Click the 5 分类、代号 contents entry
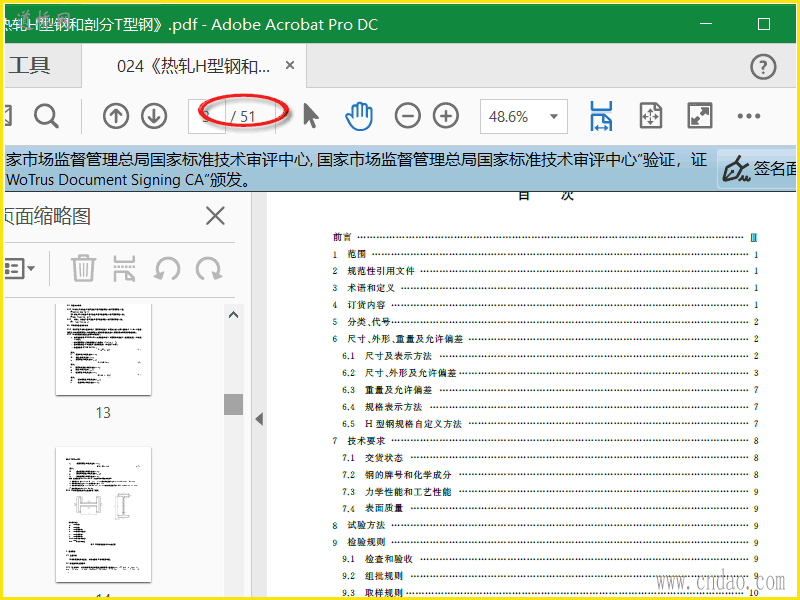Viewport: 800px width, 600px height. click(545, 322)
